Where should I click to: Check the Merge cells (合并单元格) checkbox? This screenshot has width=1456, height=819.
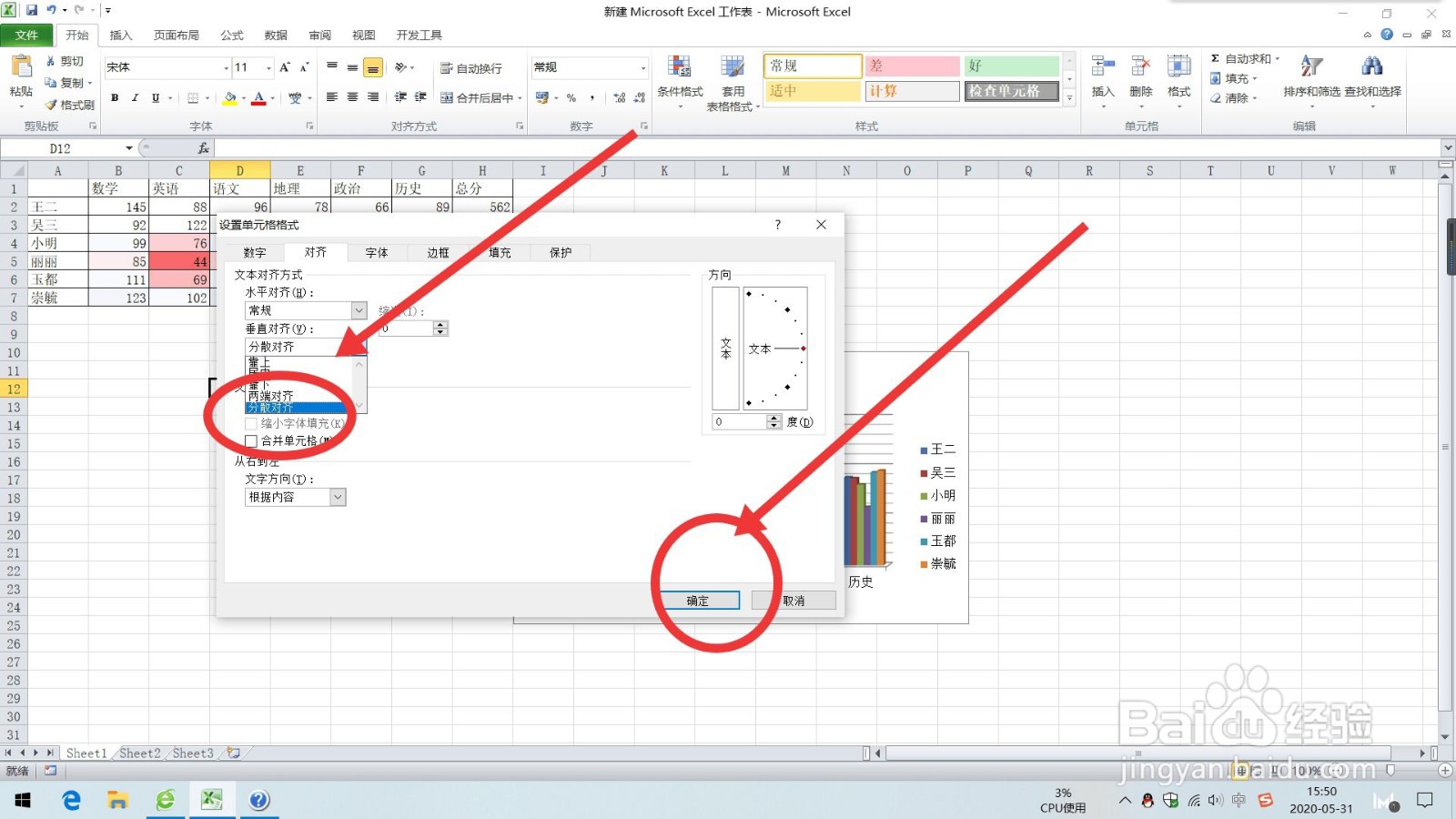(251, 440)
